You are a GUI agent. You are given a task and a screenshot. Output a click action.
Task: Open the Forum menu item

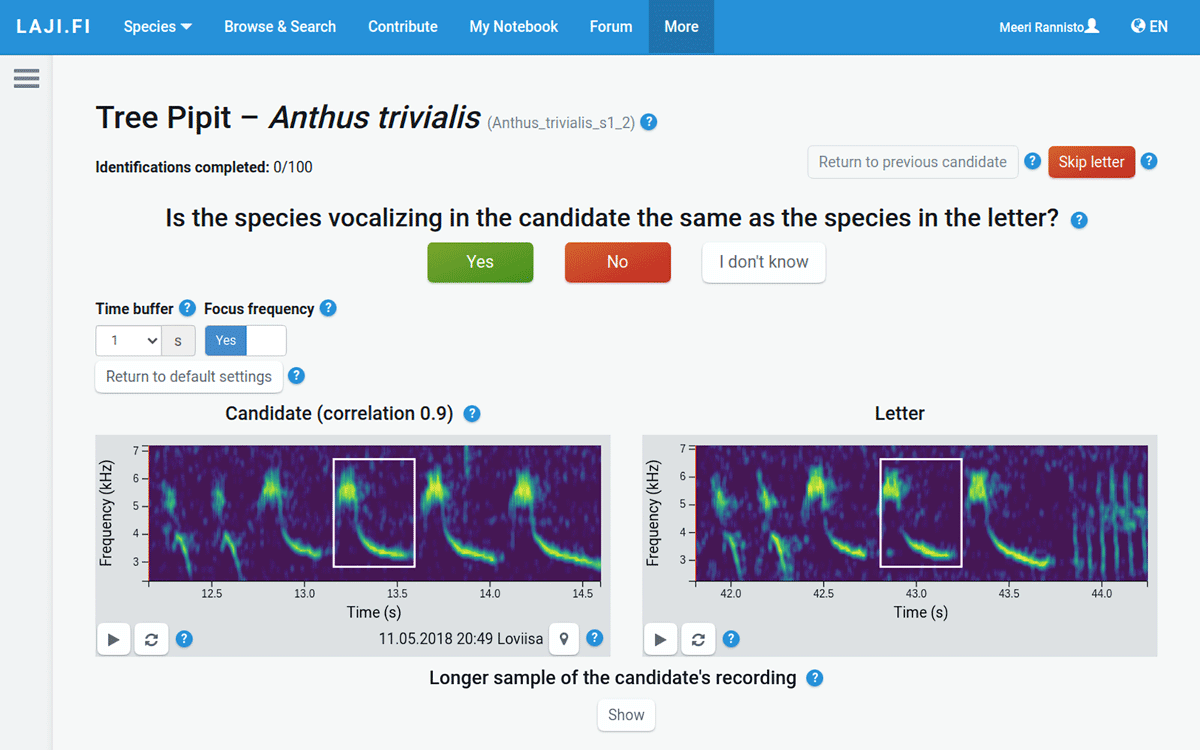pos(611,27)
